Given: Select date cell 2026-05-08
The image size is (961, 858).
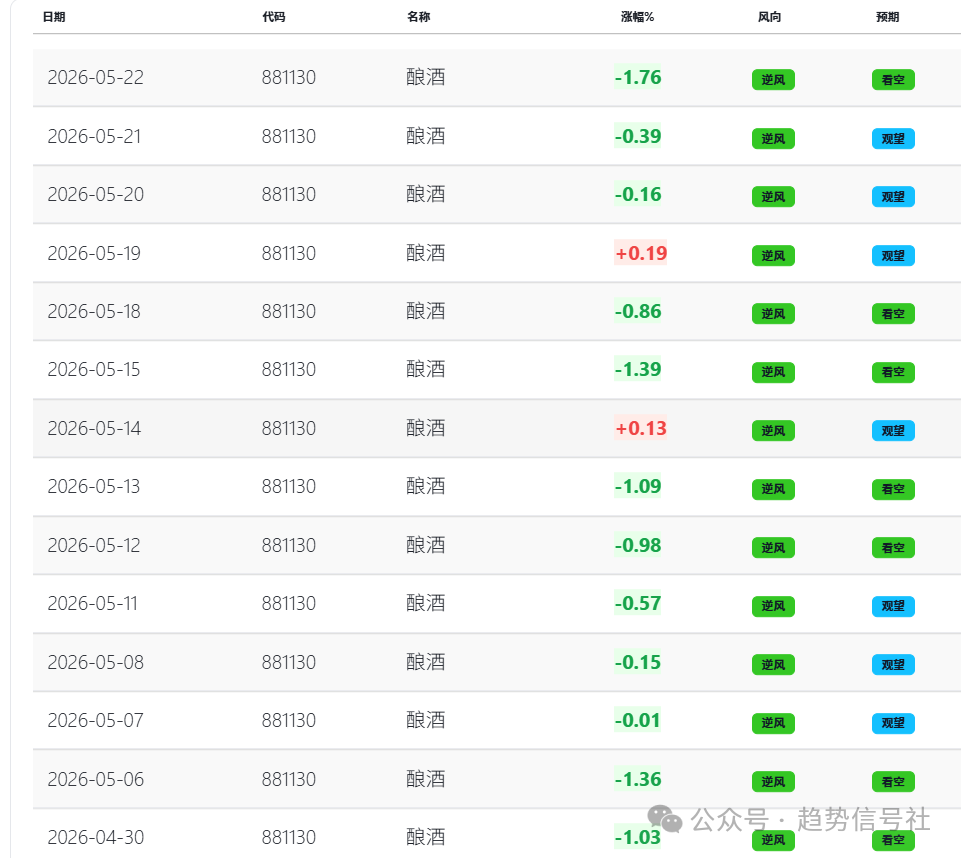Looking at the screenshot, I should coord(96,662).
